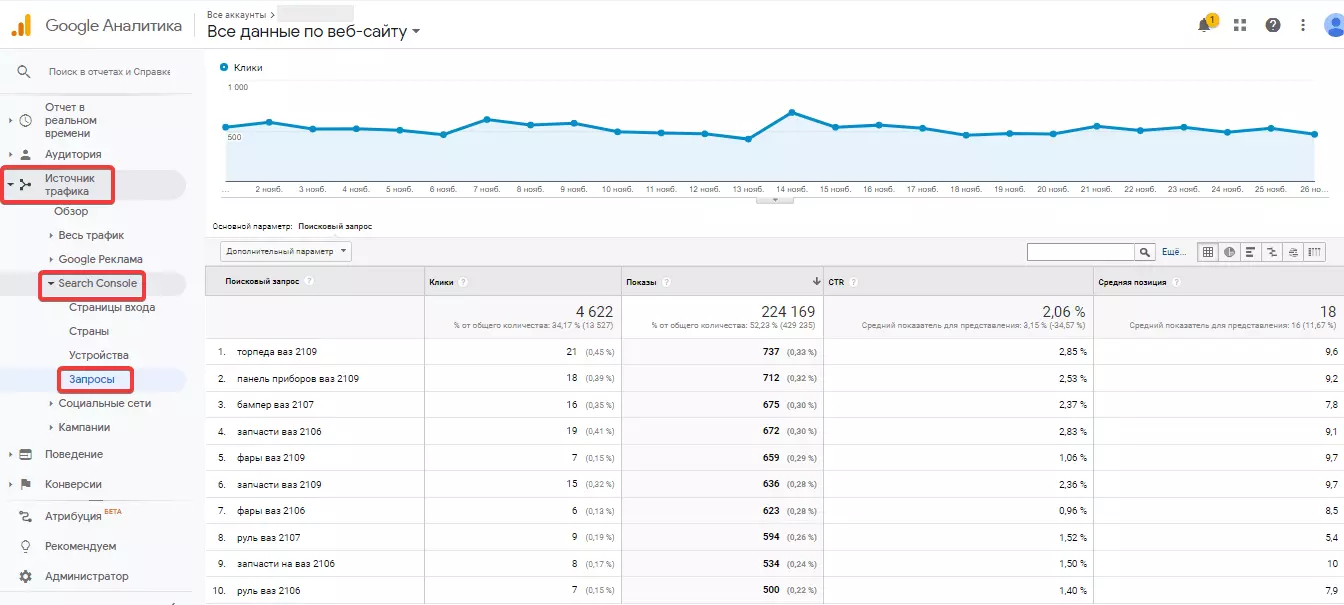Click Ещё advanced filter link

click(1173, 253)
